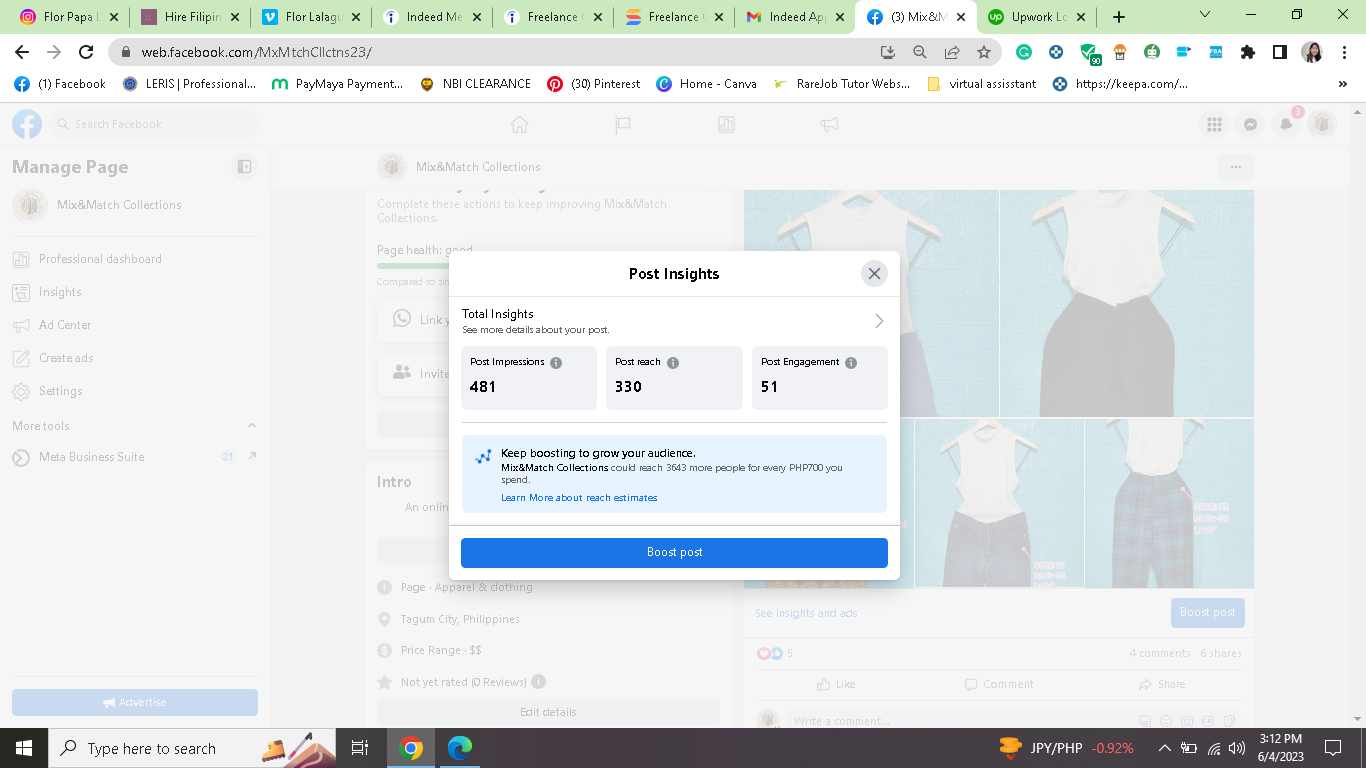Open a new browser tab
Viewport: 1366px width, 768px height.
click(1119, 17)
